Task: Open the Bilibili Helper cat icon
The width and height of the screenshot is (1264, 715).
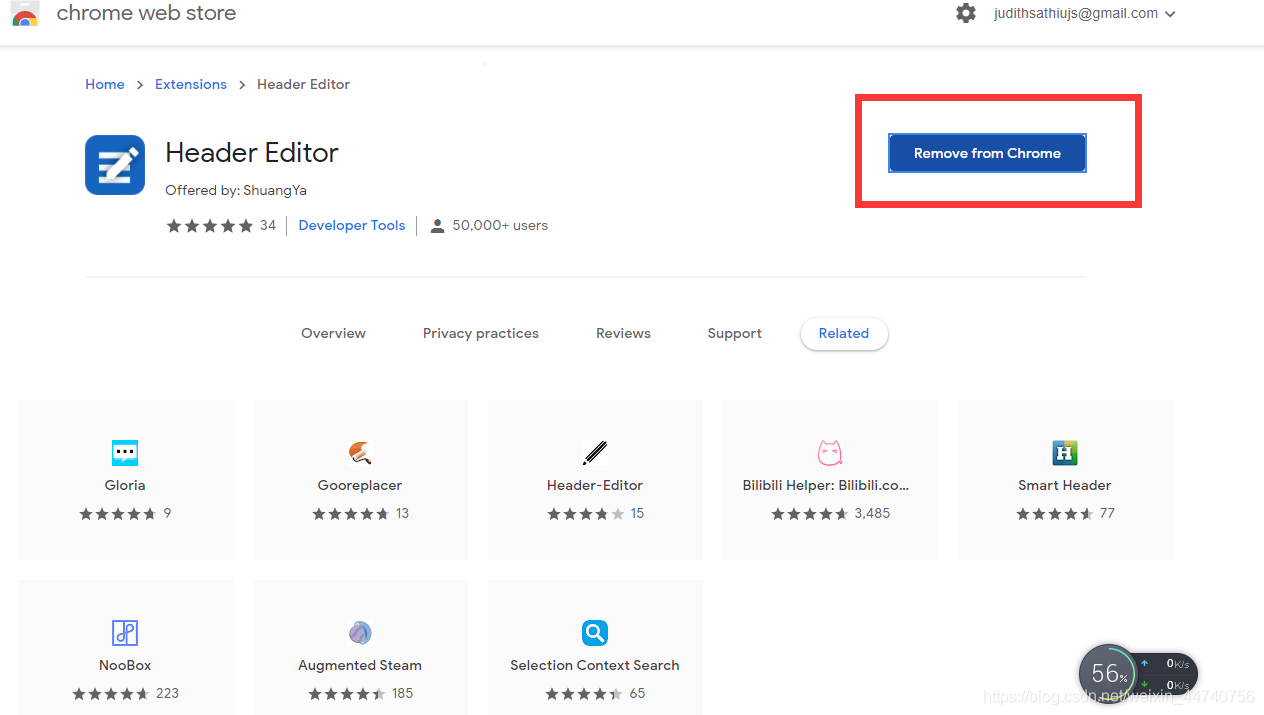Action: pos(830,453)
